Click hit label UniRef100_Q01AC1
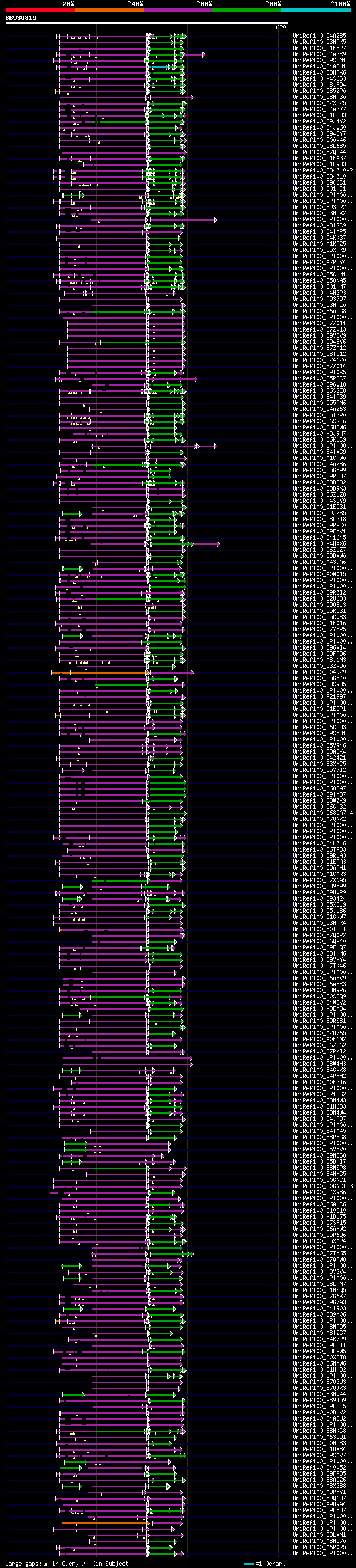This screenshot has height=1568, width=356. coord(319,189)
